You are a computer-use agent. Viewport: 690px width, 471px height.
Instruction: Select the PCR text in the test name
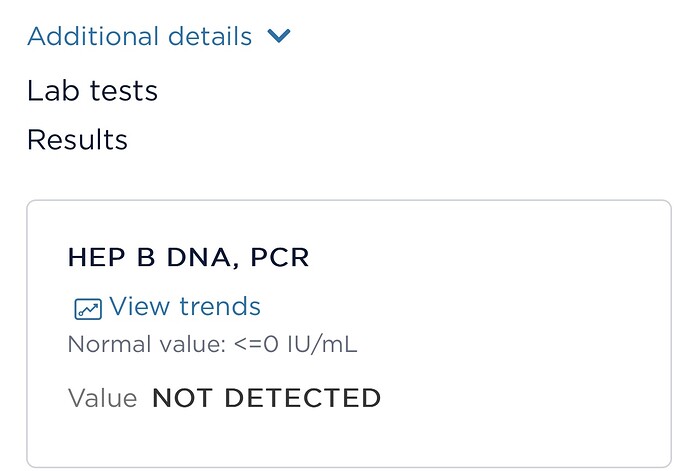click(x=280, y=258)
